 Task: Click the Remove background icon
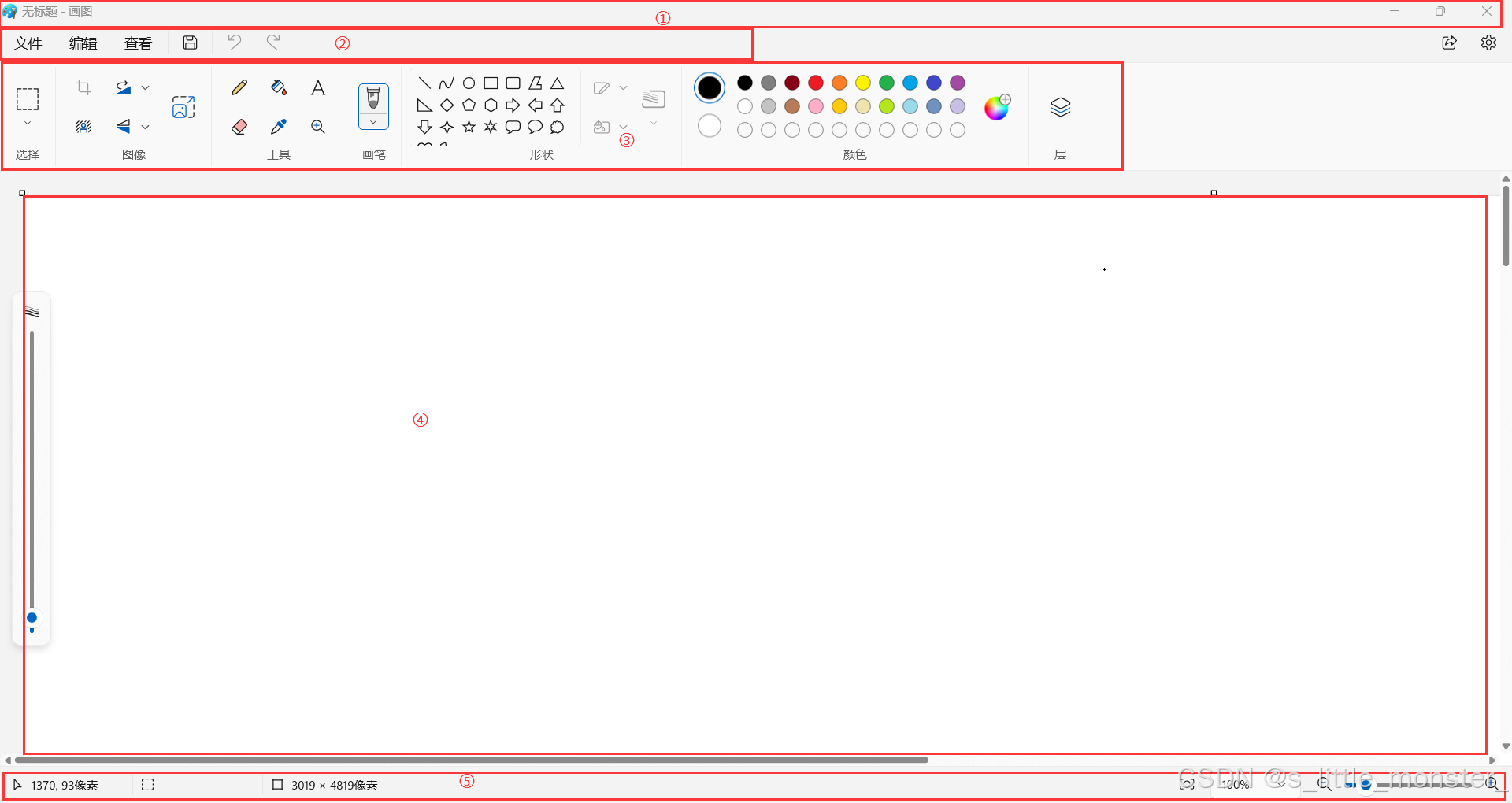[83, 126]
